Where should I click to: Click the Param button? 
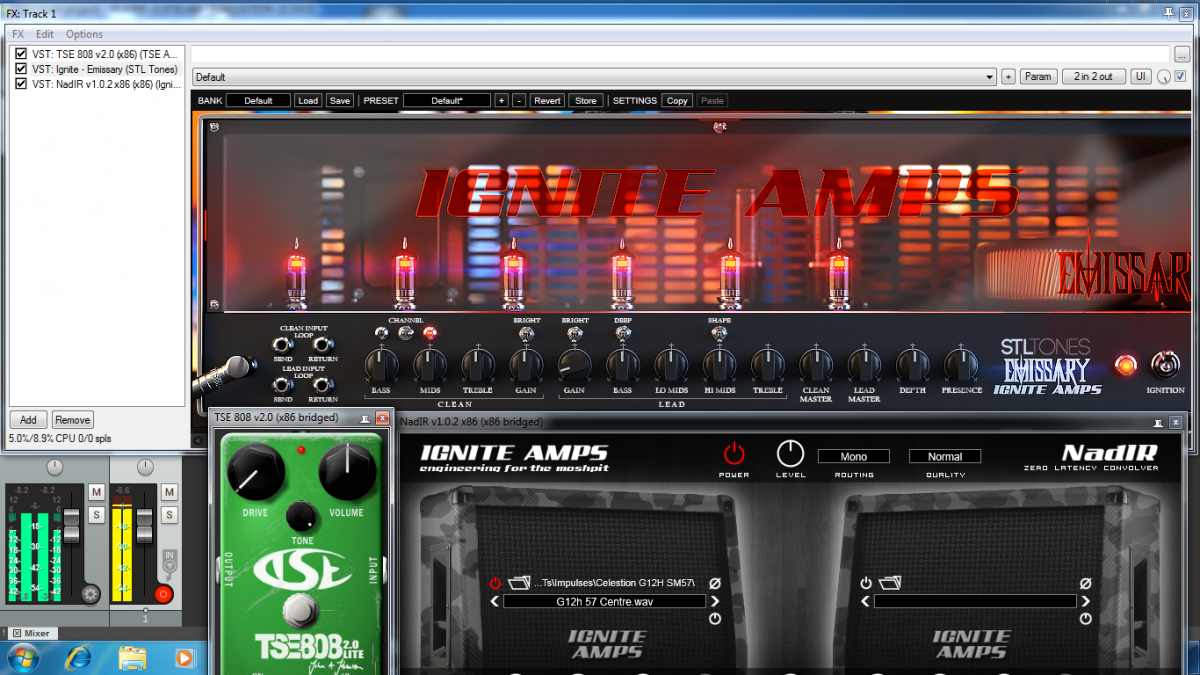click(x=1038, y=76)
